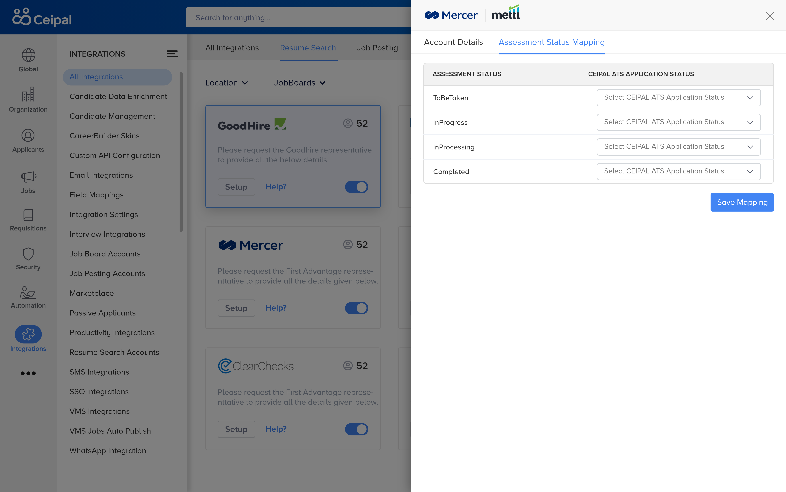Viewport: 786px width, 492px height.
Task: Open the Jobs sidebar icon
Action: click(x=28, y=182)
